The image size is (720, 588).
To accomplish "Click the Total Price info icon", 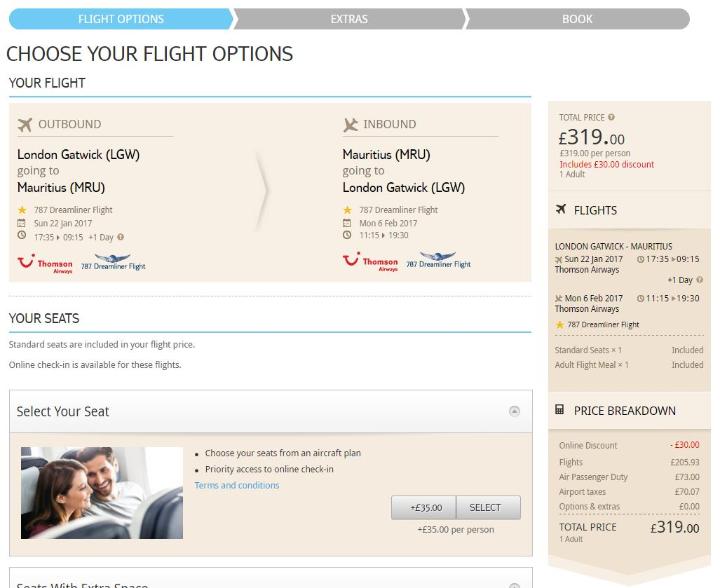I will pos(611,117).
